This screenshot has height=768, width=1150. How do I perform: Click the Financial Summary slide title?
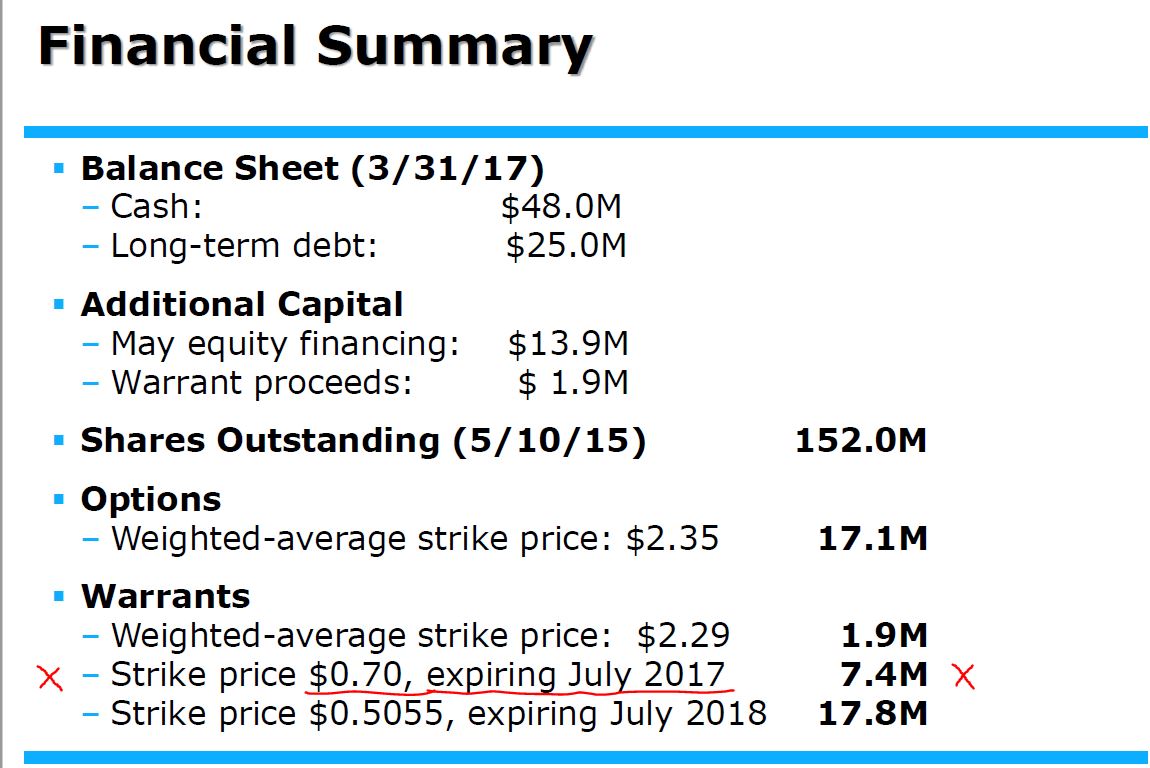316,48
